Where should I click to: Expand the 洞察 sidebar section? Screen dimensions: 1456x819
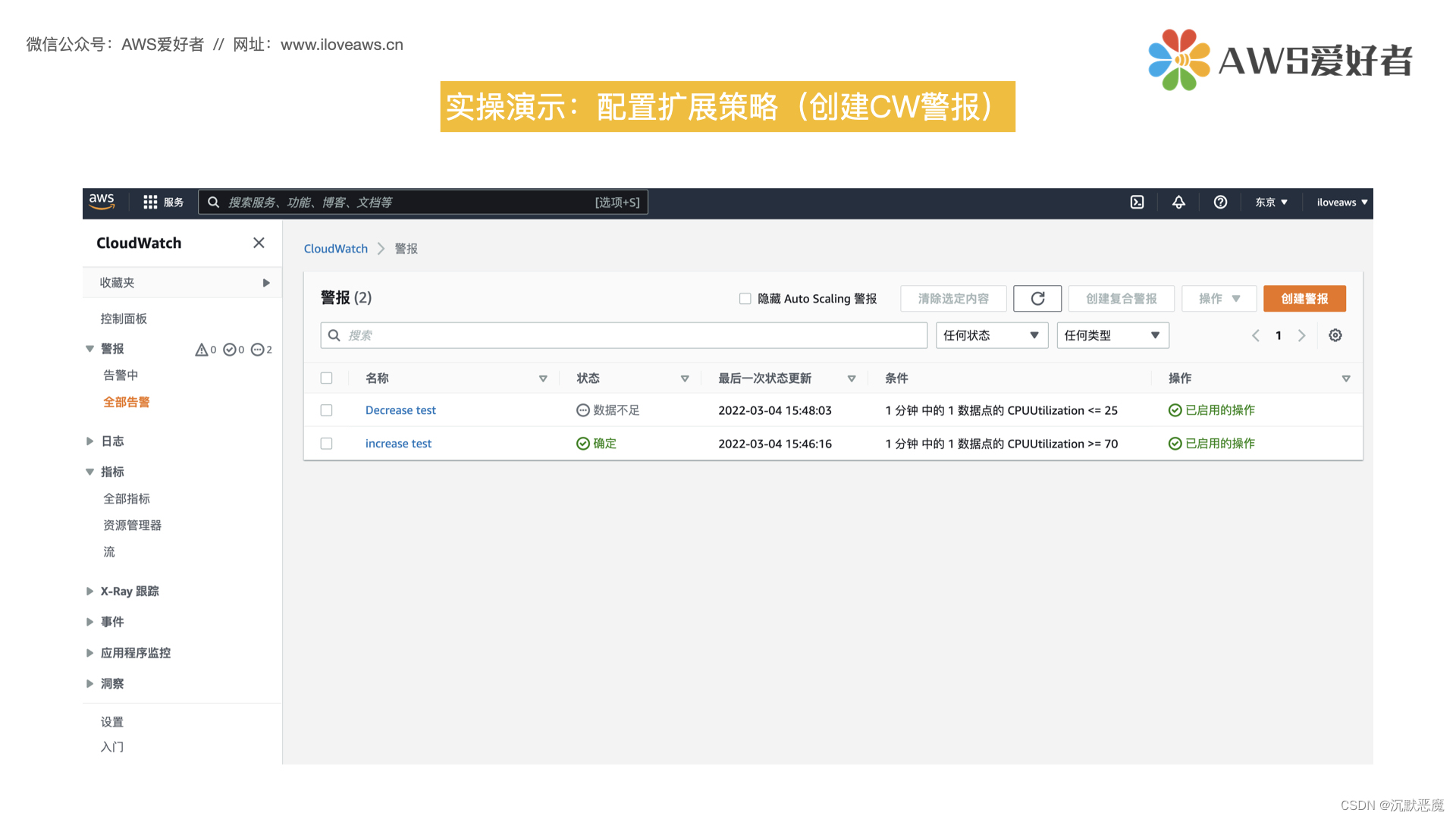[90, 684]
